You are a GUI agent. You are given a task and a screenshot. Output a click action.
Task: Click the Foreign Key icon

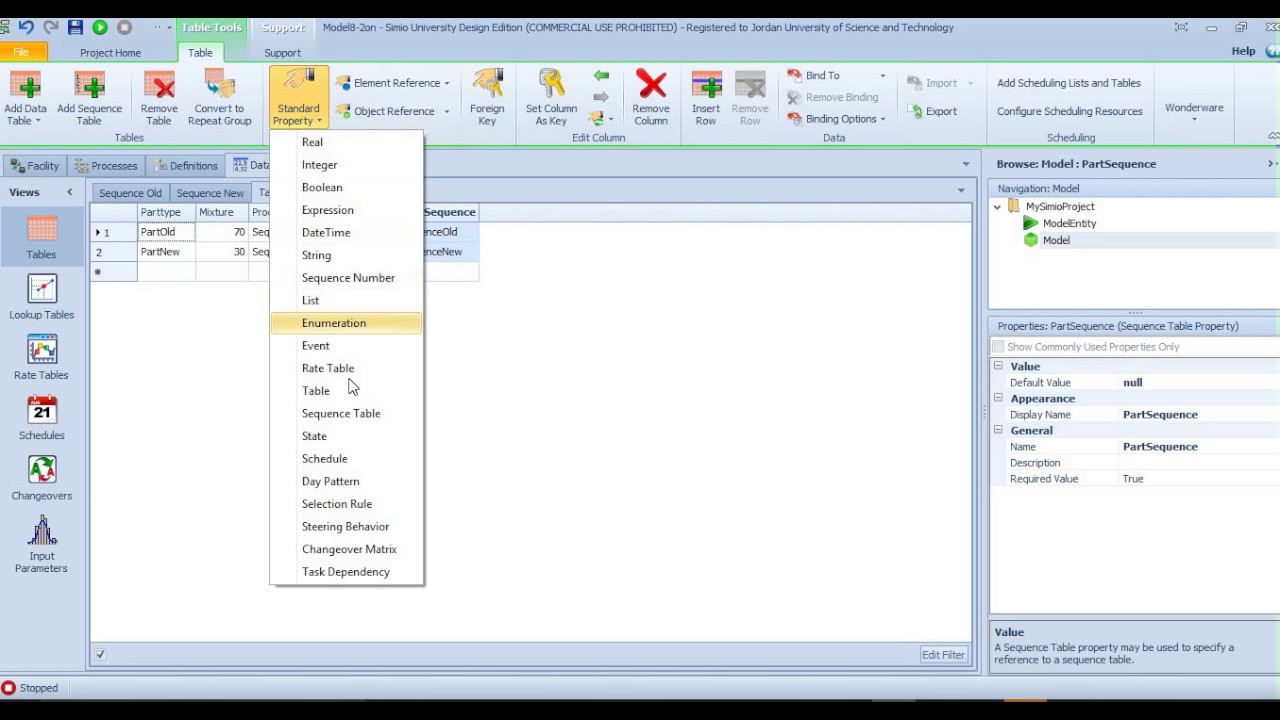tap(487, 98)
